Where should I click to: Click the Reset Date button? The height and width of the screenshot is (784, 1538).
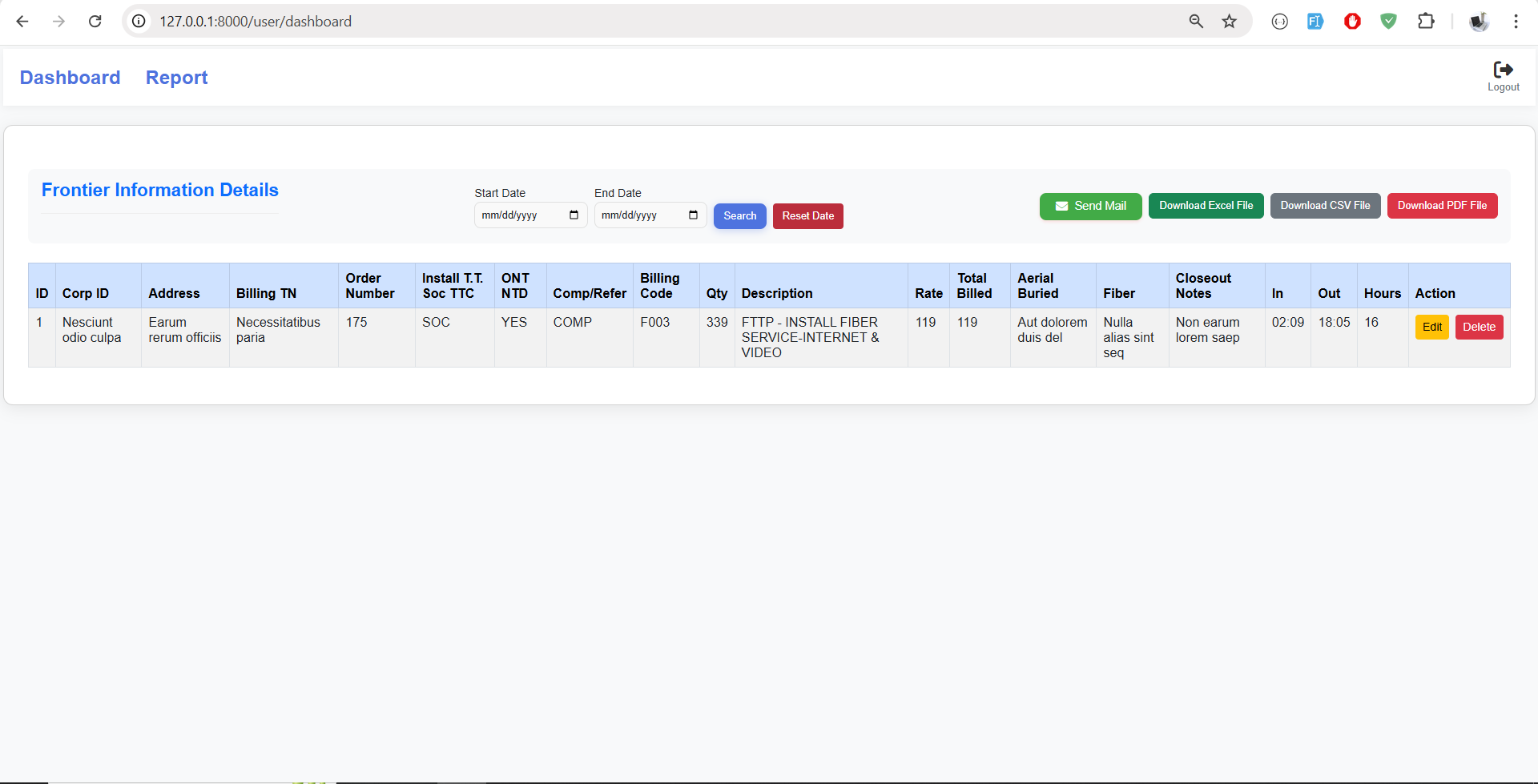pos(807,216)
